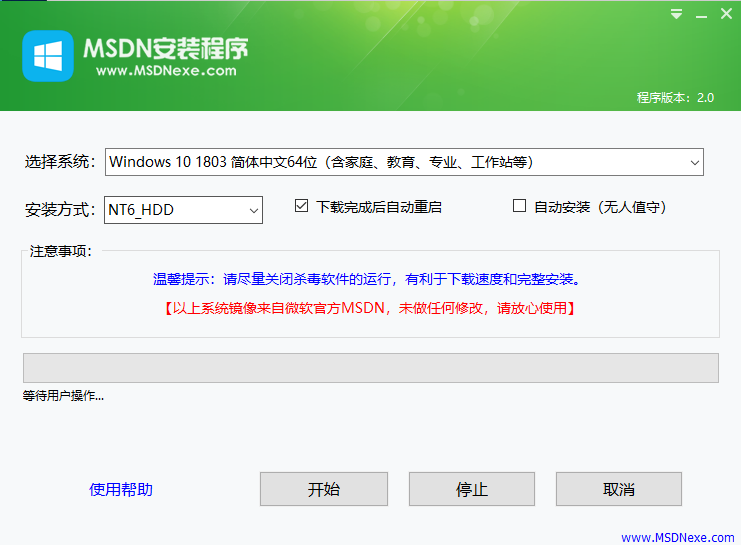Minimize the MSDN installer window
This screenshot has height=545, width=741.
click(701, 15)
